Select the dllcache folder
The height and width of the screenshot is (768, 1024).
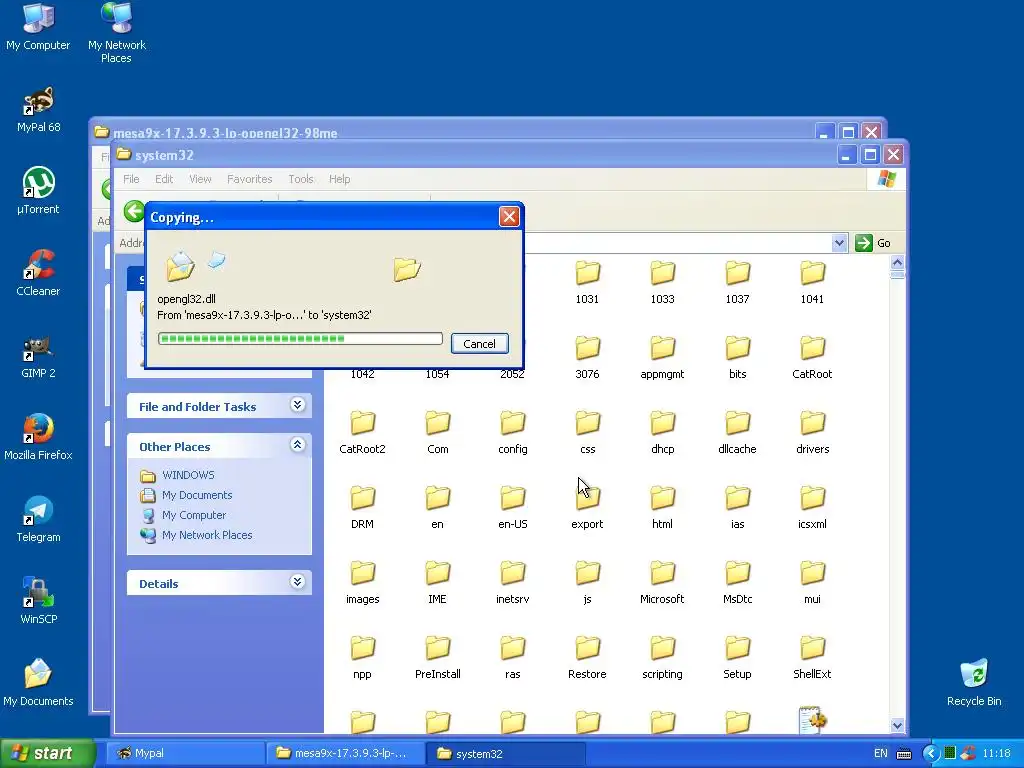tap(737, 432)
